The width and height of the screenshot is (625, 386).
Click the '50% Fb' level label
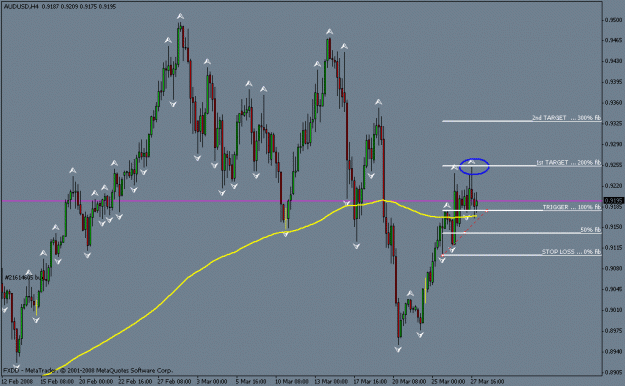[x=591, y=230]
